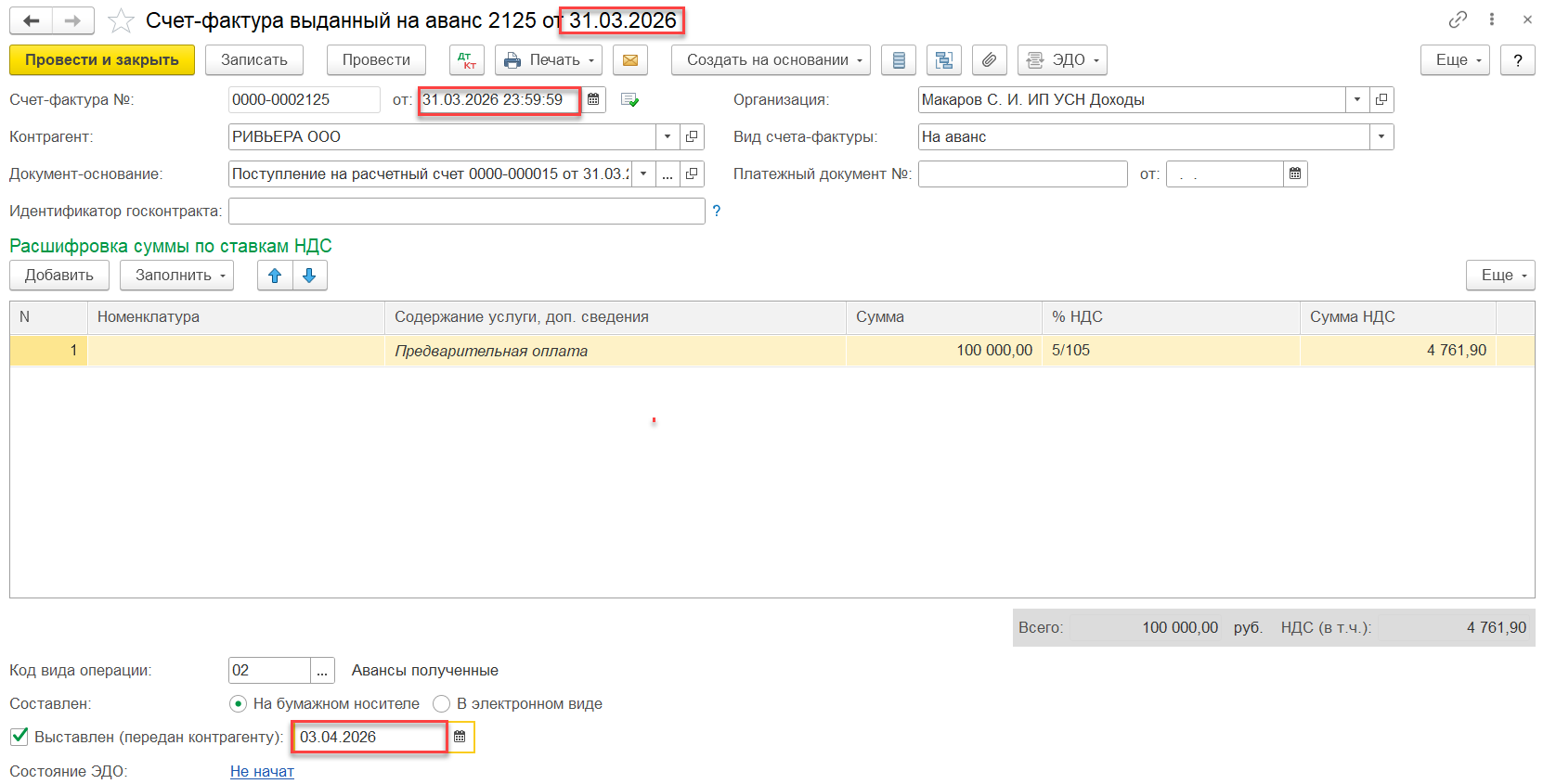Image resolution: width=1543 pixels, height=784 pixels.
Task: Click the invoice date field 31.03.2026
Action: click(x=499, y=99)
